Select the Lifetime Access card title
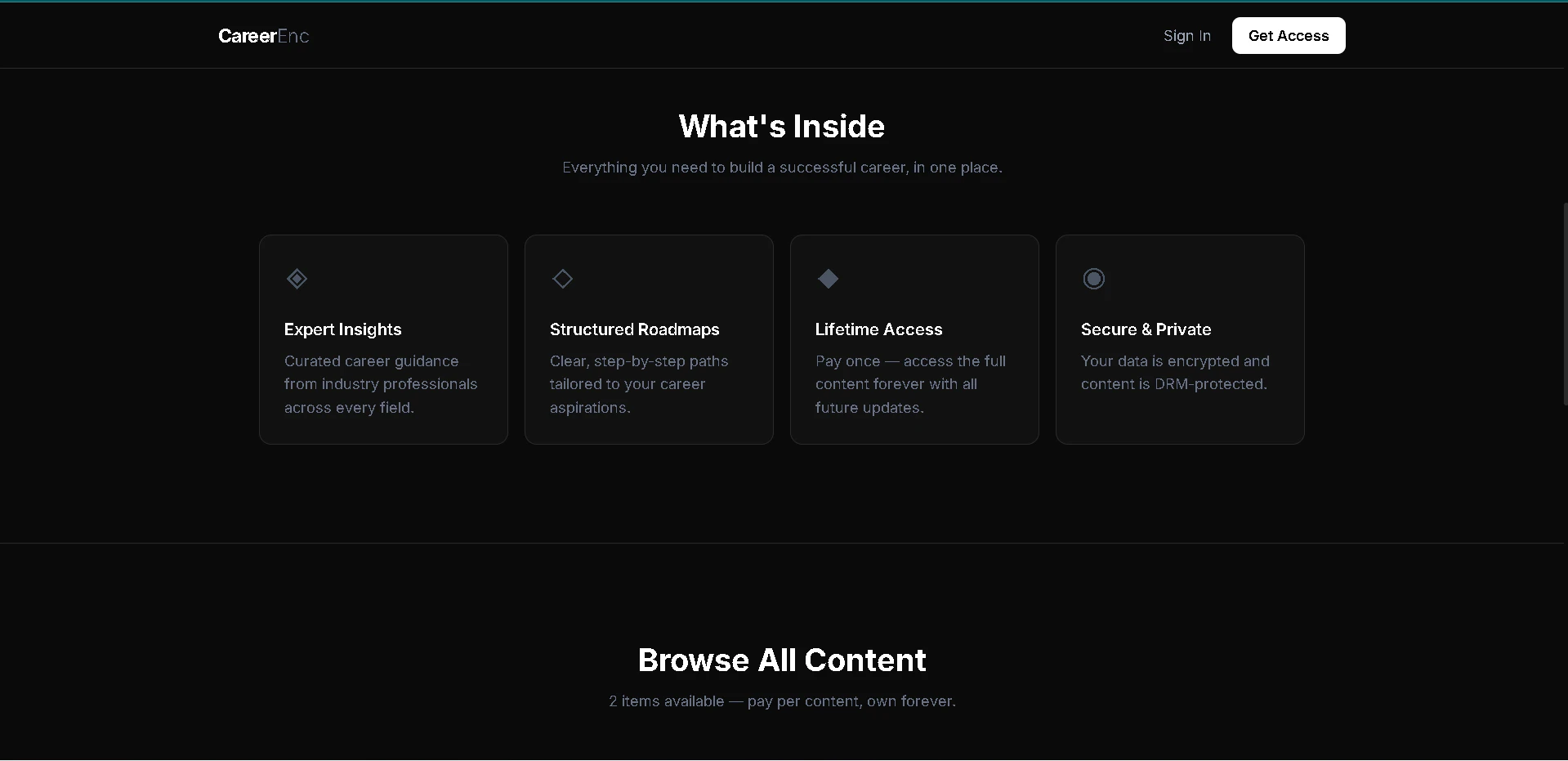1568x761 pixels. (878, 329)
